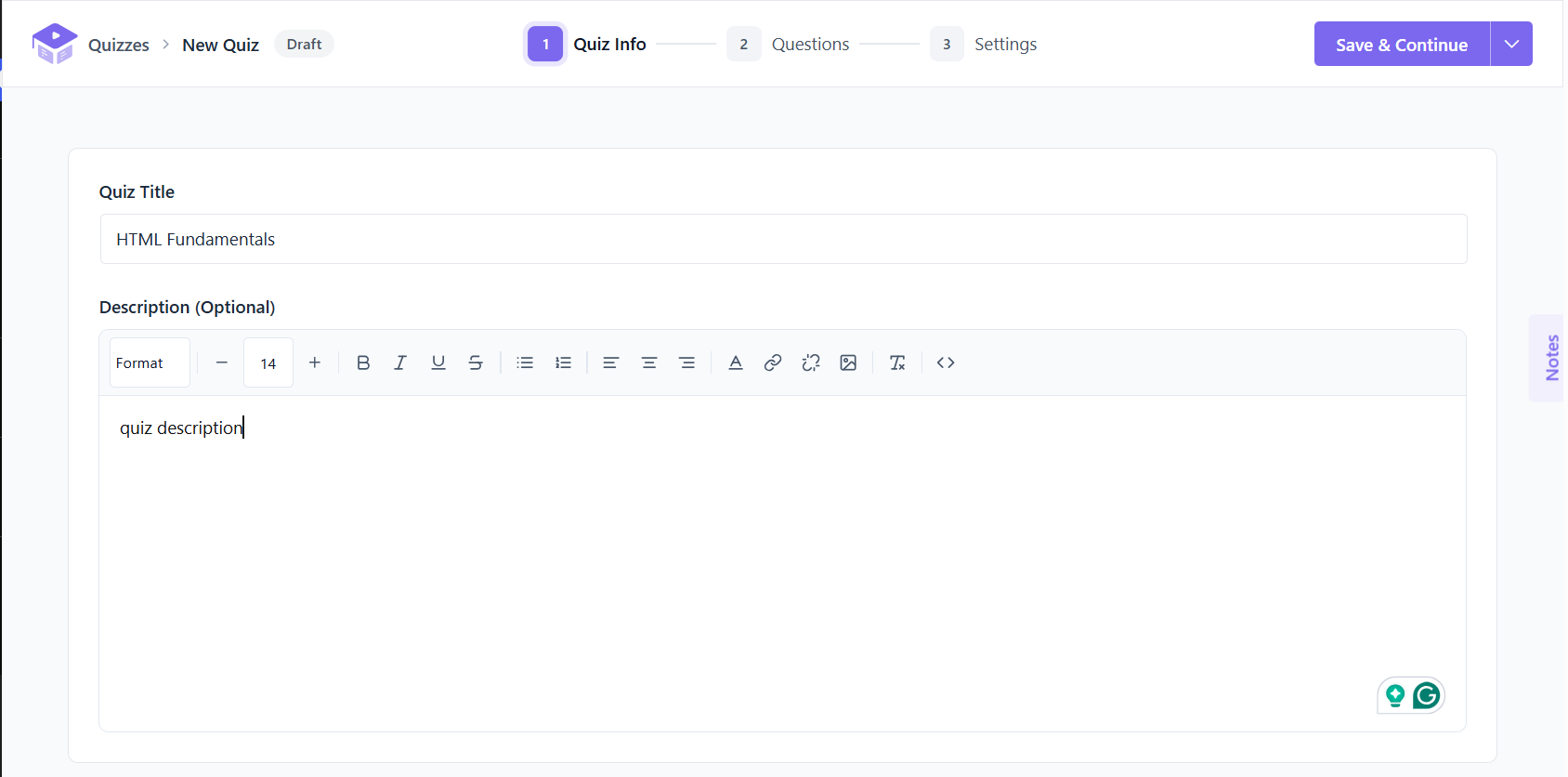Align description text to the left

(x=610, y=362)
